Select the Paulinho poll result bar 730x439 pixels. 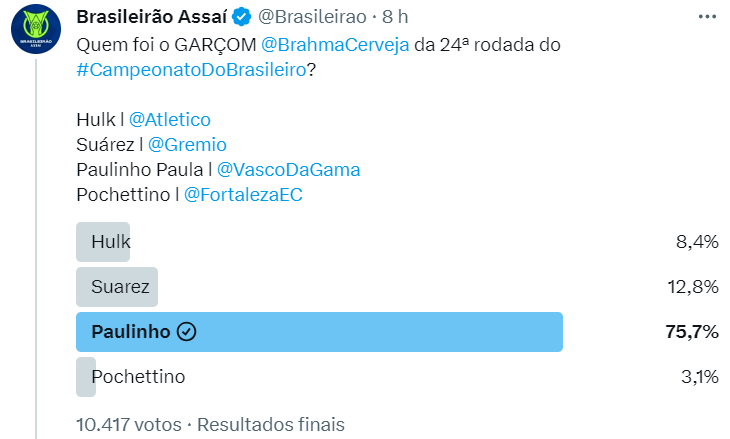click(319, 332)
